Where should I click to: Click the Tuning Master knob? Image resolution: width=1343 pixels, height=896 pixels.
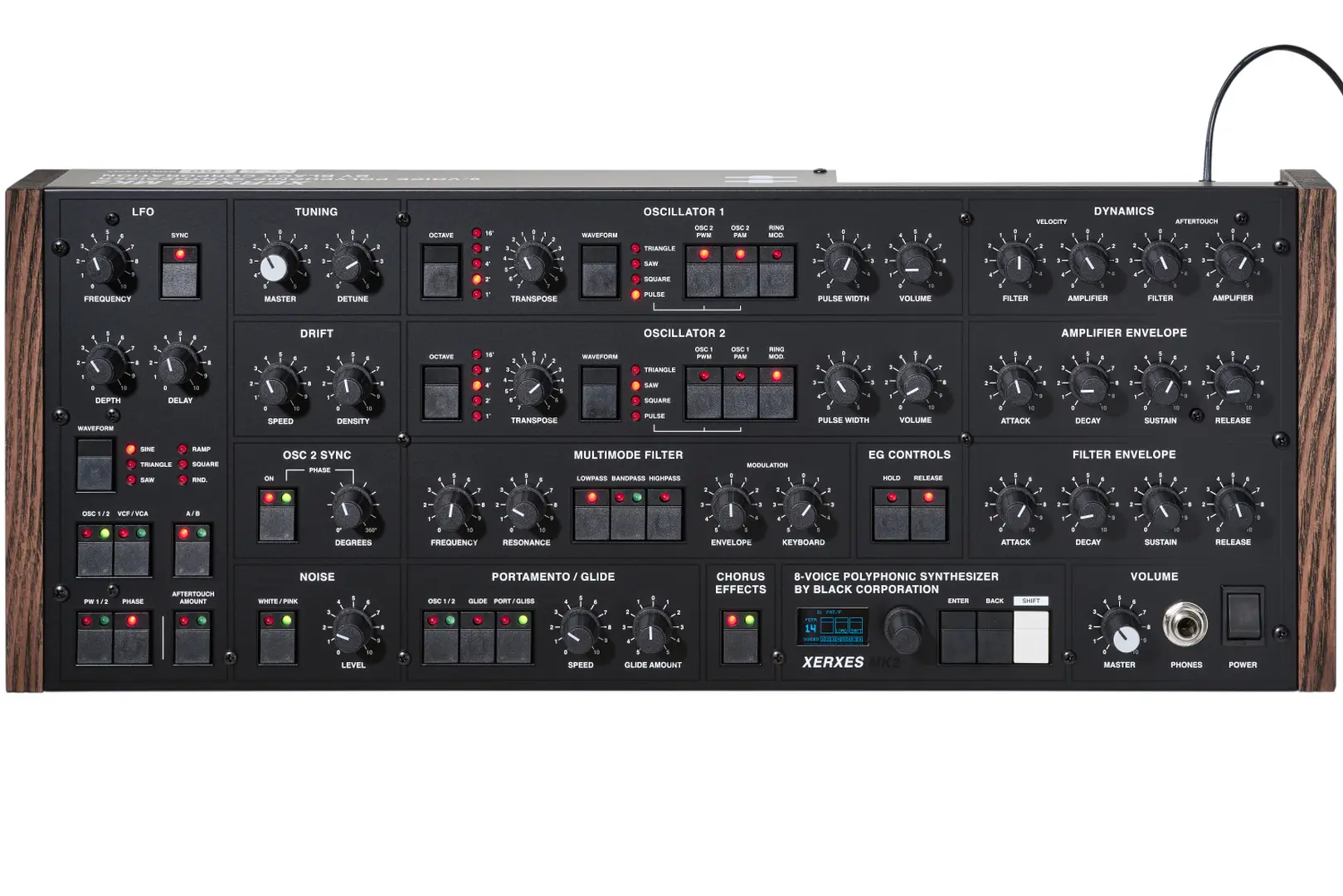(276, 265)
